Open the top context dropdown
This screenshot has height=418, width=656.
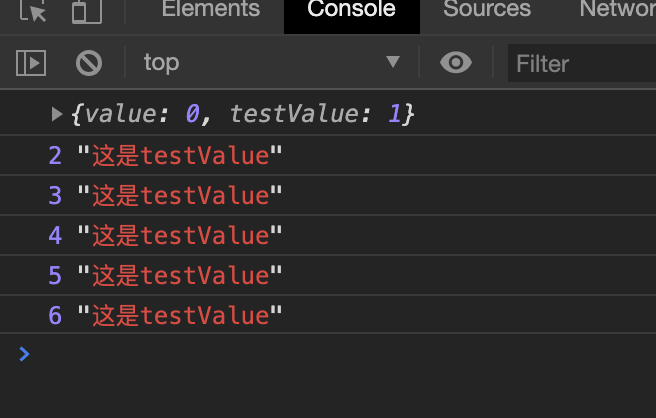coord(270,63)
